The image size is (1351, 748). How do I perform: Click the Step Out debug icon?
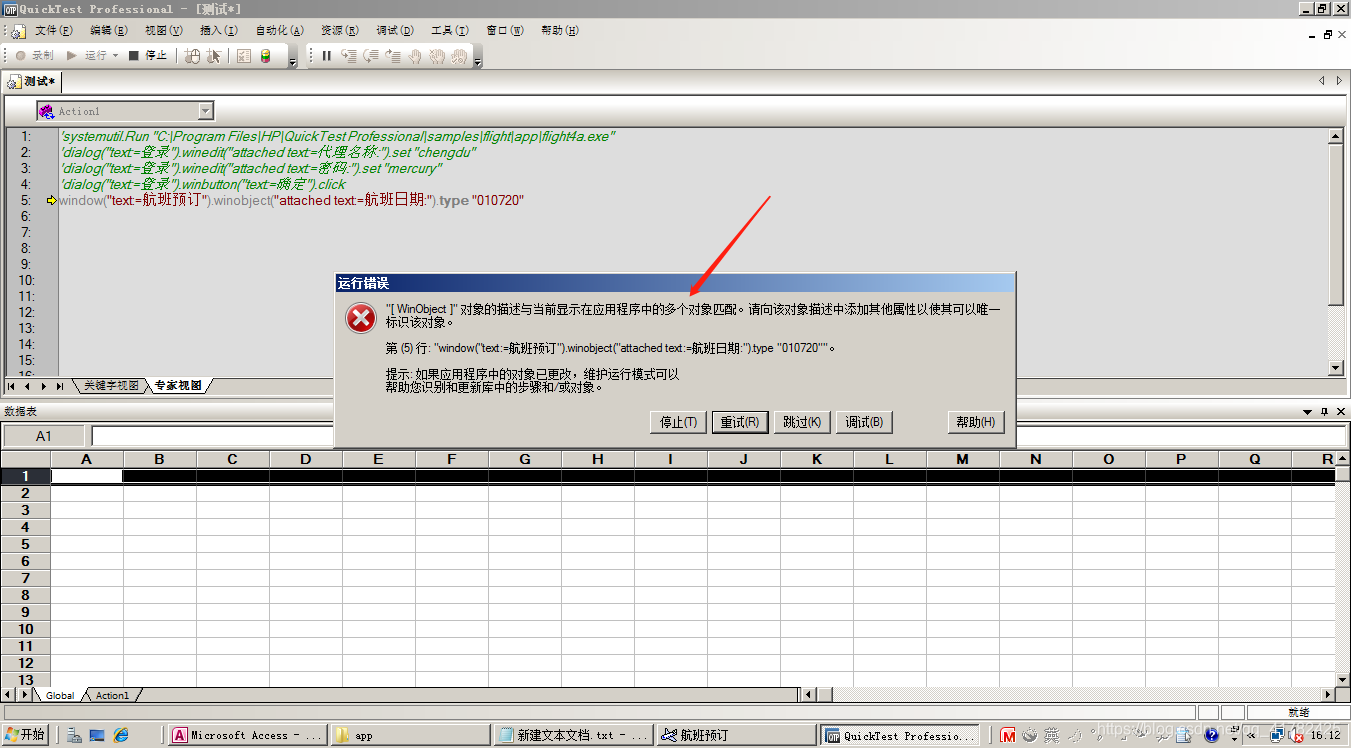pos(393,56)
